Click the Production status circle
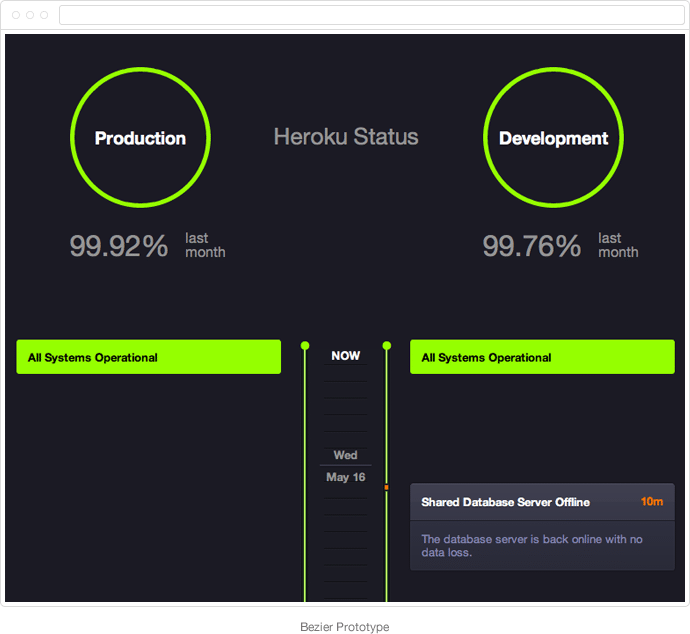 (x=140, y=138)
